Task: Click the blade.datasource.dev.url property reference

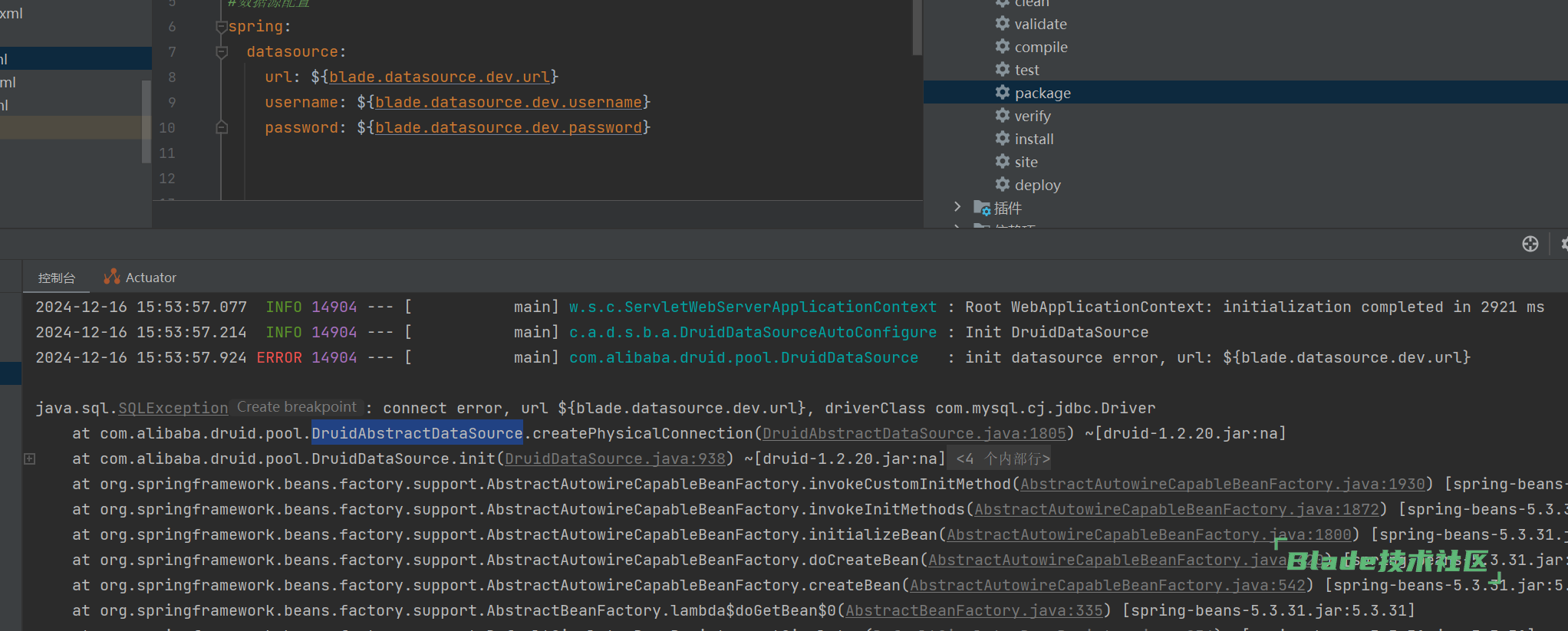Action: (x=440, y=77)
